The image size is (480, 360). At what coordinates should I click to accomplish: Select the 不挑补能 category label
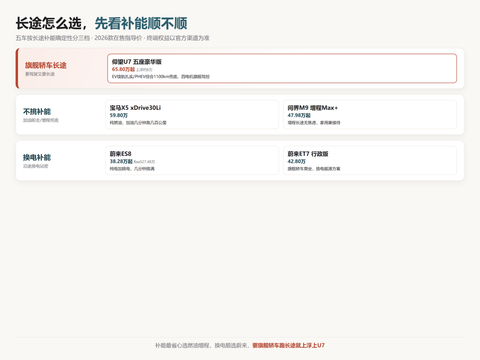(37, 111)
